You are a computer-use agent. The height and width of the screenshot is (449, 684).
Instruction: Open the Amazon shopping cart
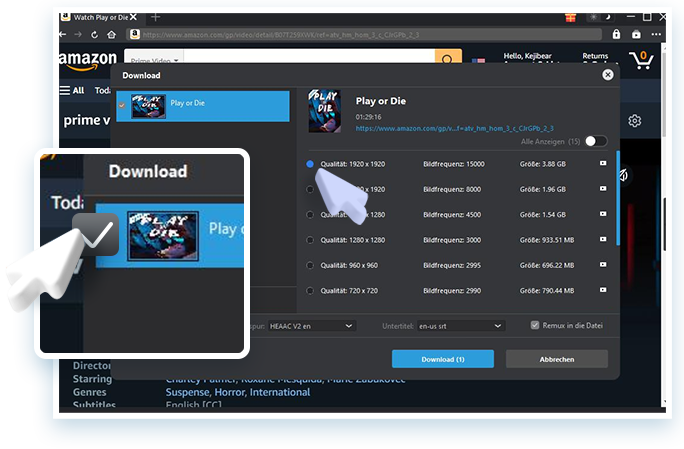pos(641,60)
